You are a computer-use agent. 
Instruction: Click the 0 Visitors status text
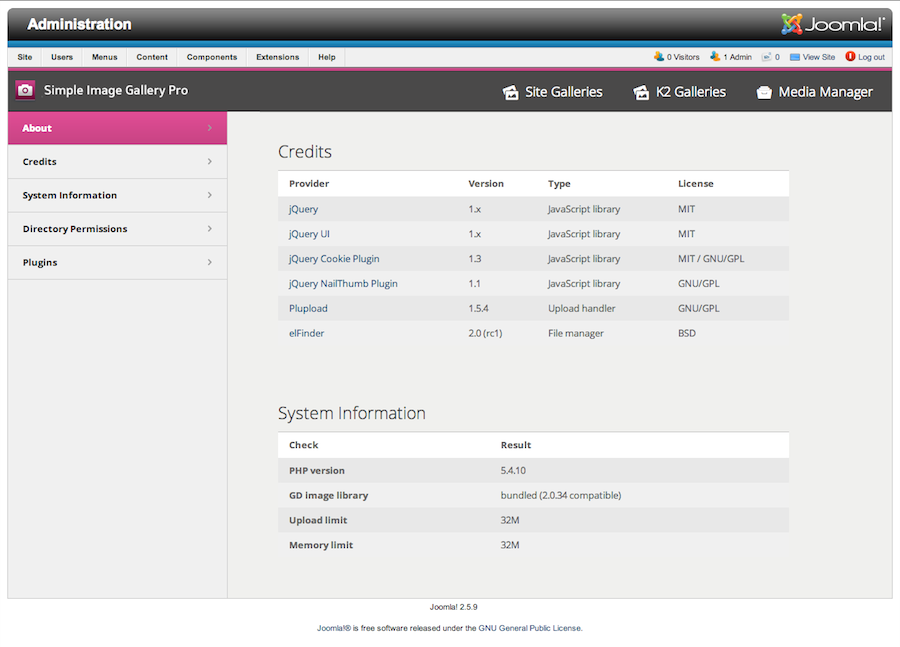click(683, 57)
